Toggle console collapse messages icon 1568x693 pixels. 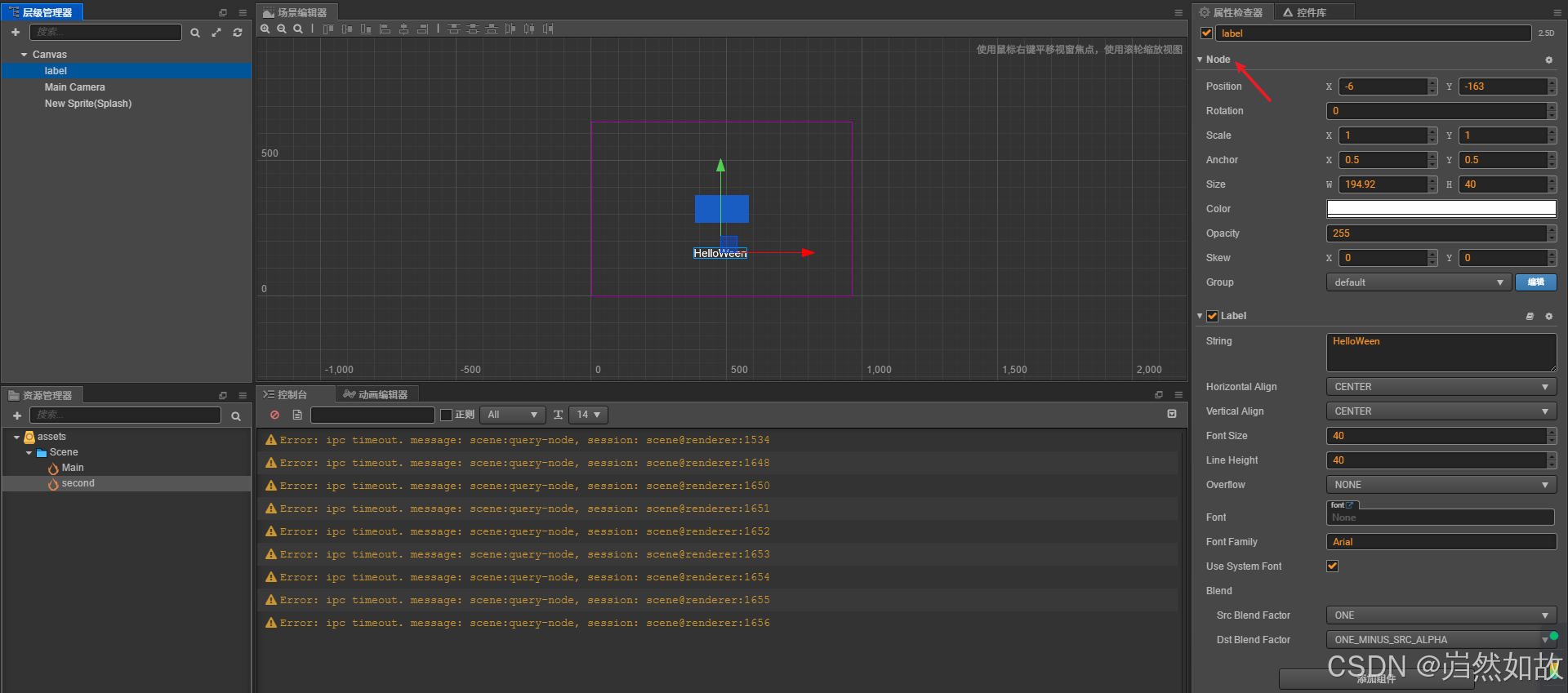pyautogui.click(x=1172, y=414)
